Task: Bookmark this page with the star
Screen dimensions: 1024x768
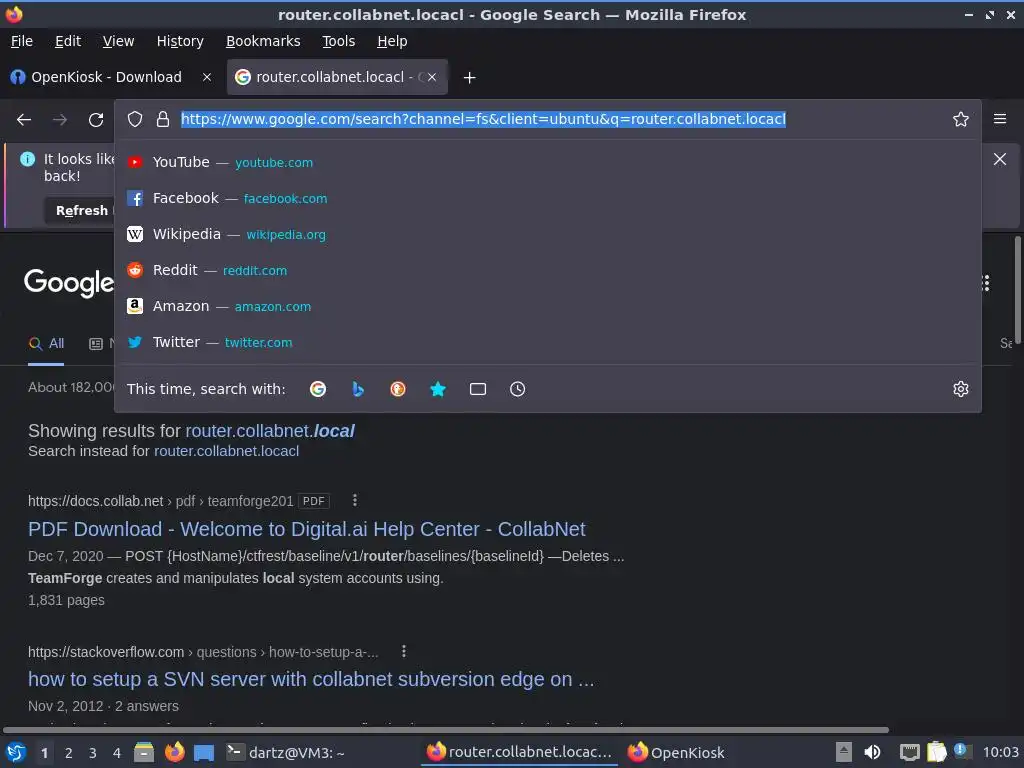Action: click(961, 119)
